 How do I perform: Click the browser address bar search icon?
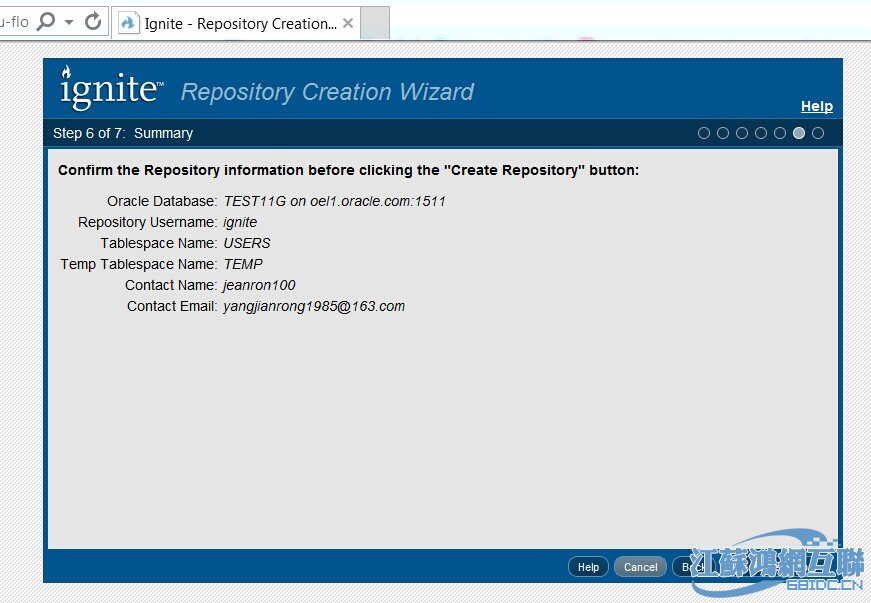[x=46, y=22]
